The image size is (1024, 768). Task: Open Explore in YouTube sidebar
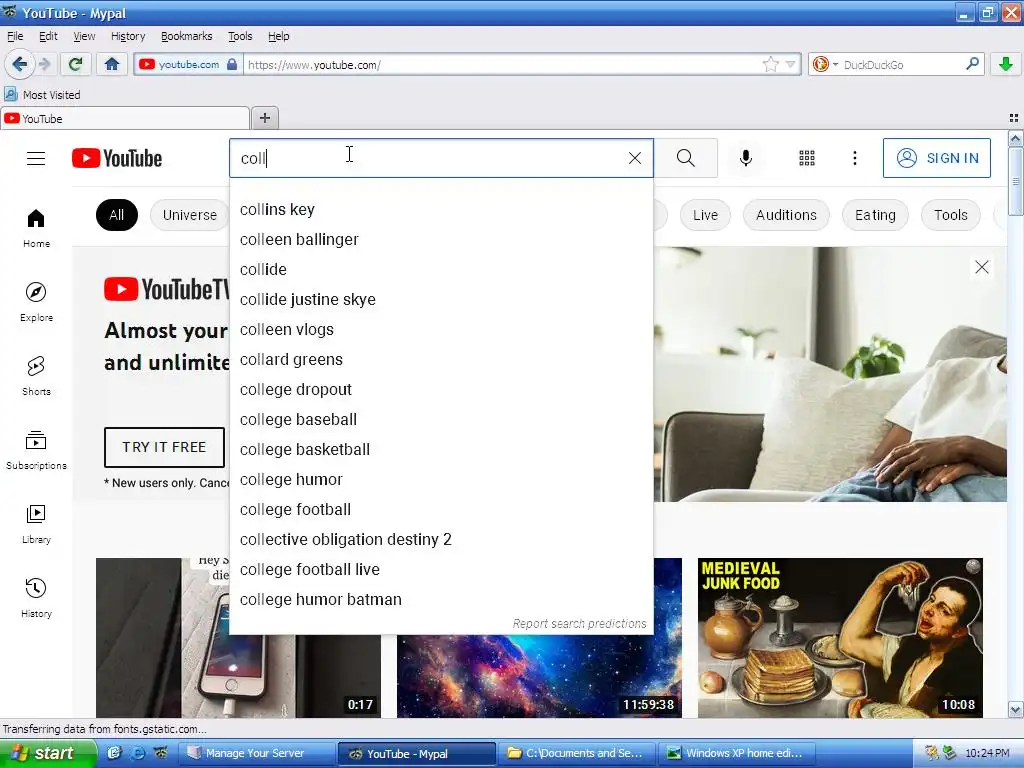pyautogui.click(x=36, y=302)
